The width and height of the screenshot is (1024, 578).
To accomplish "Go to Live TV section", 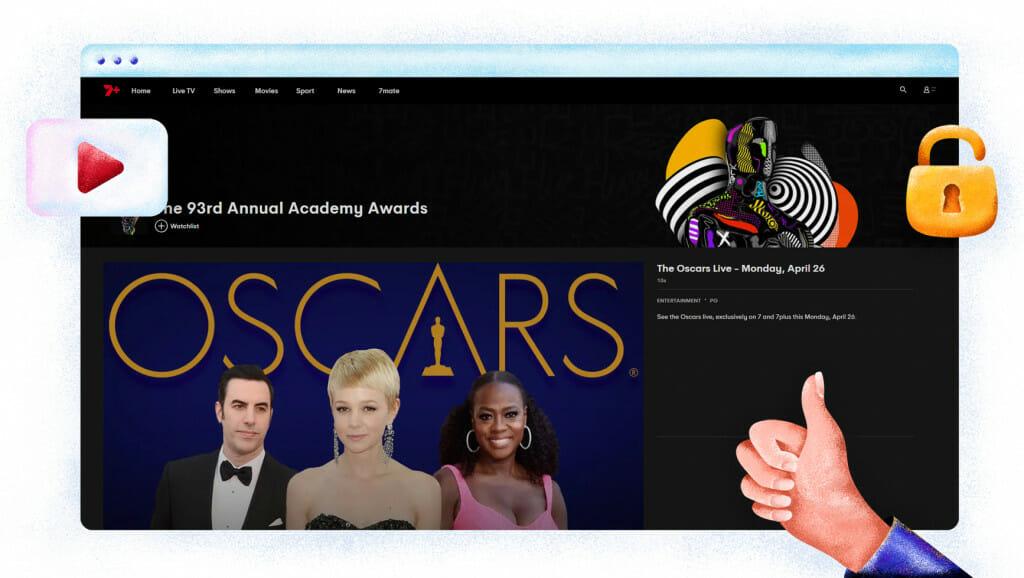I will tap(184, 91).
